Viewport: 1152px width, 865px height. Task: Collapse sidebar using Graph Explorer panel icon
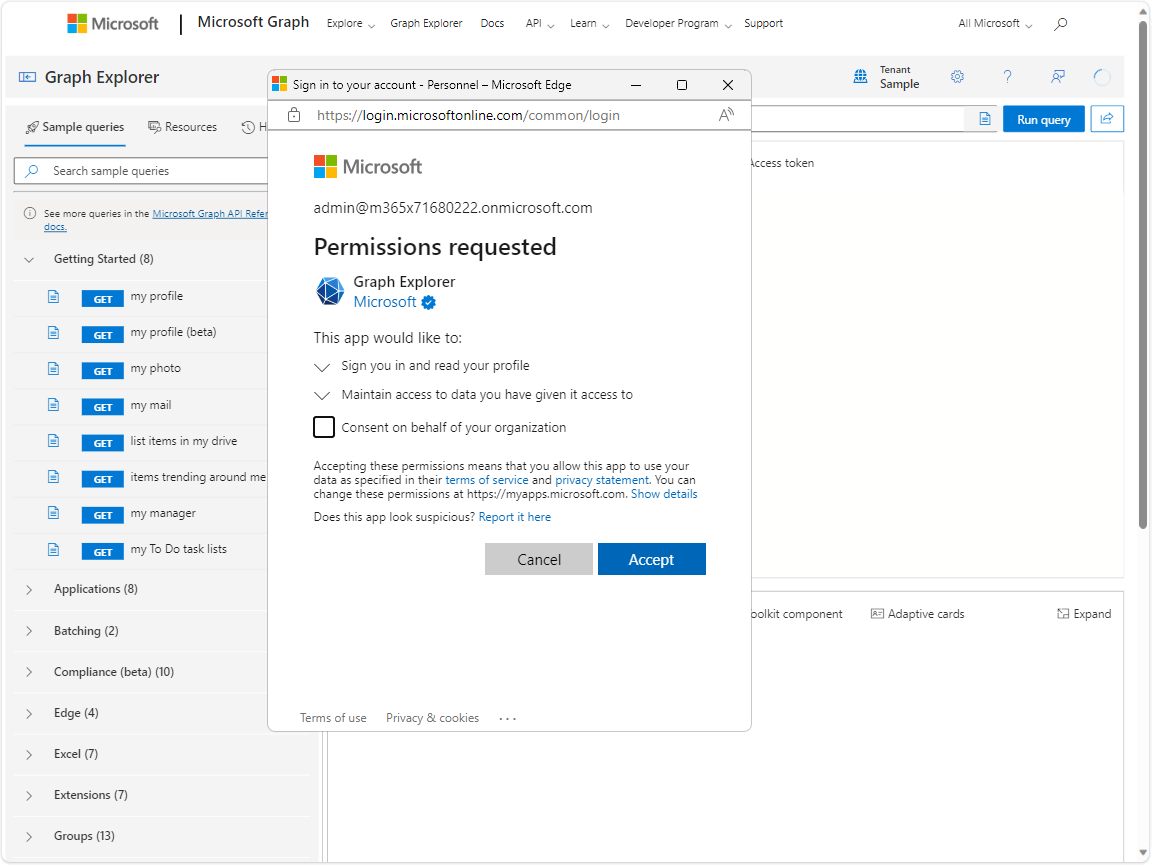pos(27,77)
